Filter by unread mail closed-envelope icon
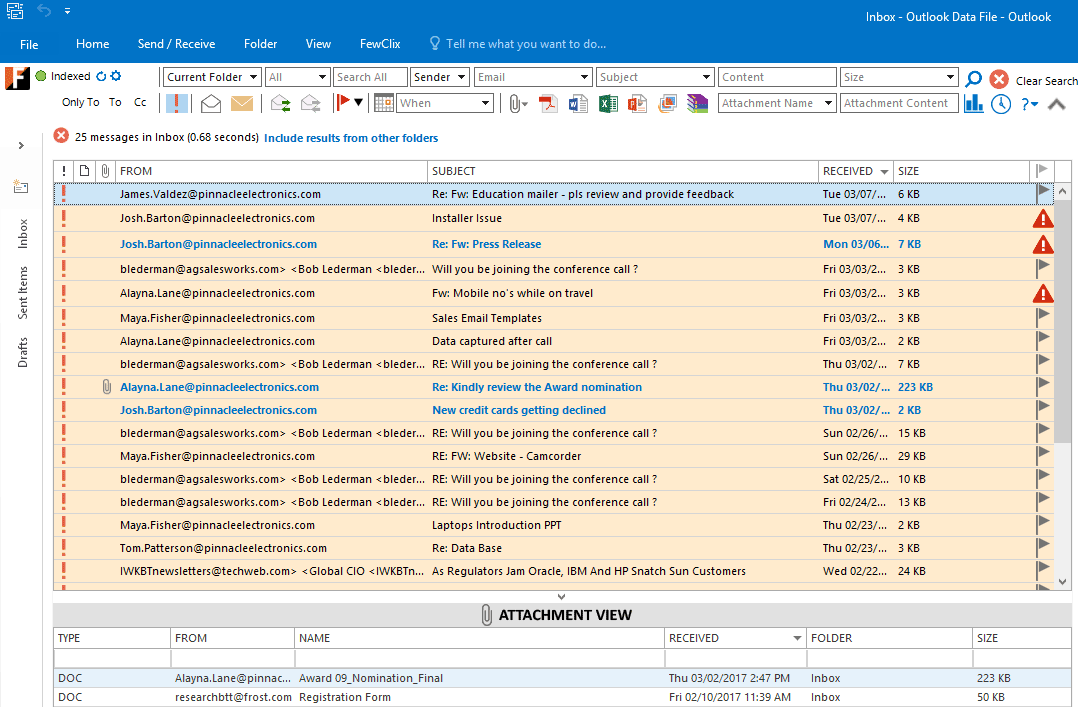Image resolution: width=1079 pixels, height=708 pixels. coord(242,103)
